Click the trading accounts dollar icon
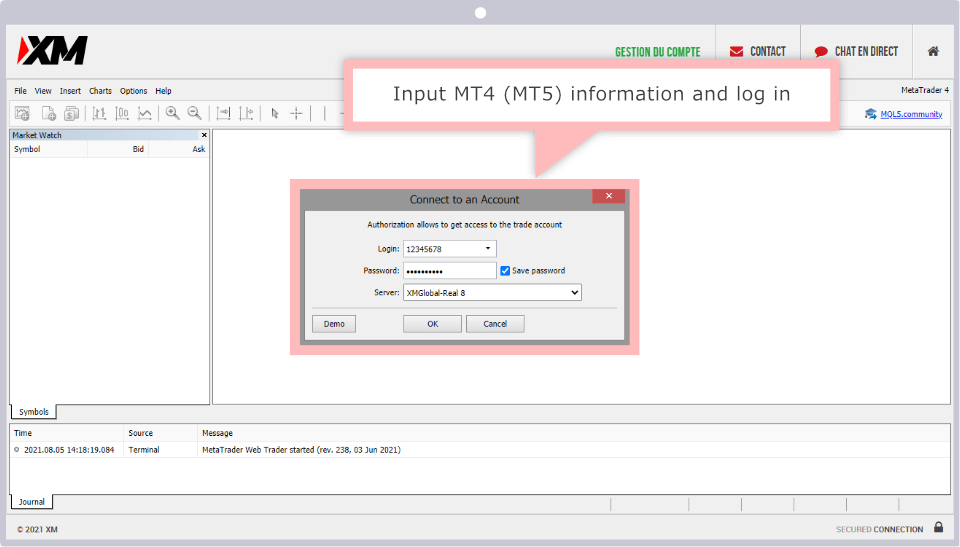Viewport: 960px width, 547px height. 72,113
